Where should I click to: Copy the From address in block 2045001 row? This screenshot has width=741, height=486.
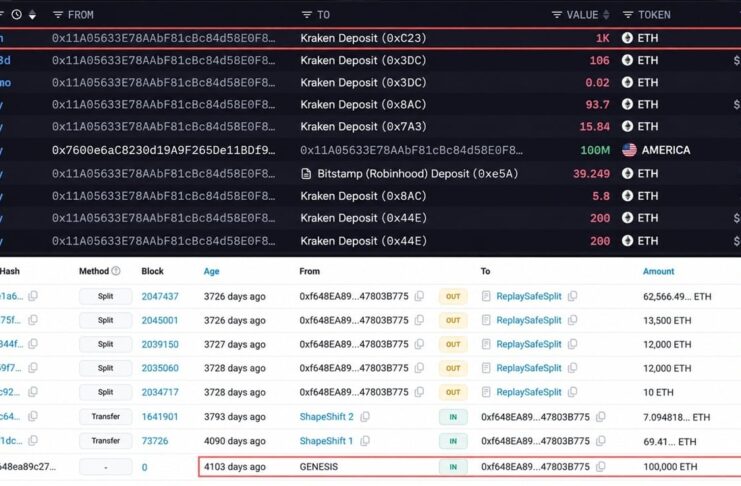coord(419,320)
